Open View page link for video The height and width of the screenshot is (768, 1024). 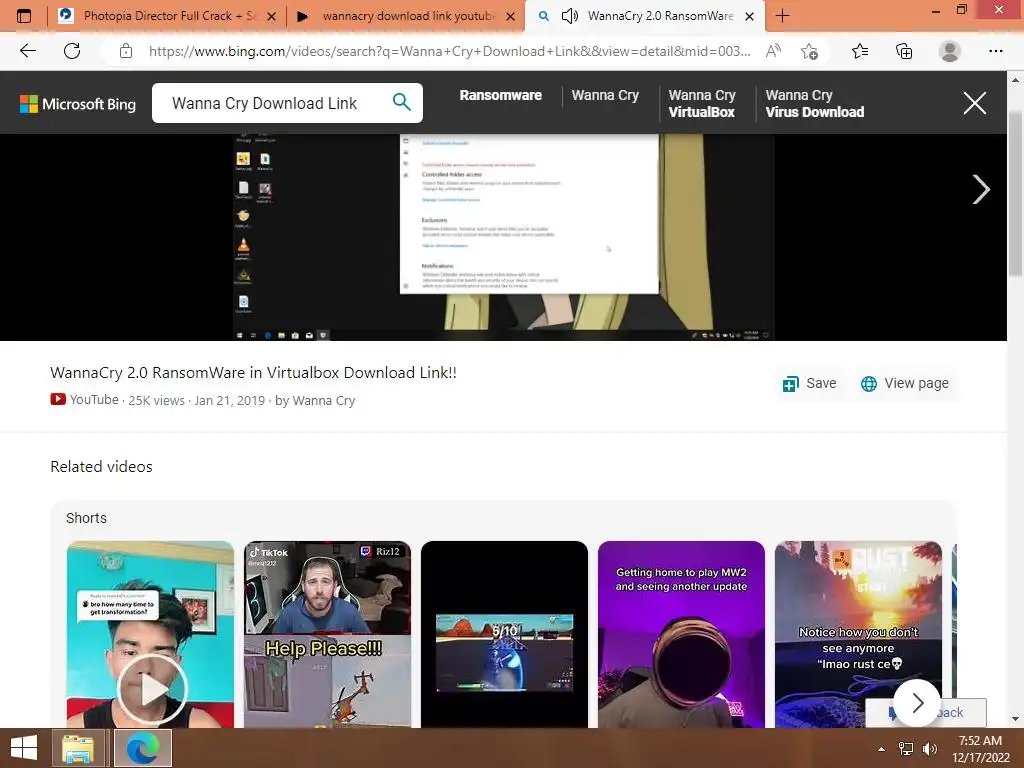[x=904, y=383]
